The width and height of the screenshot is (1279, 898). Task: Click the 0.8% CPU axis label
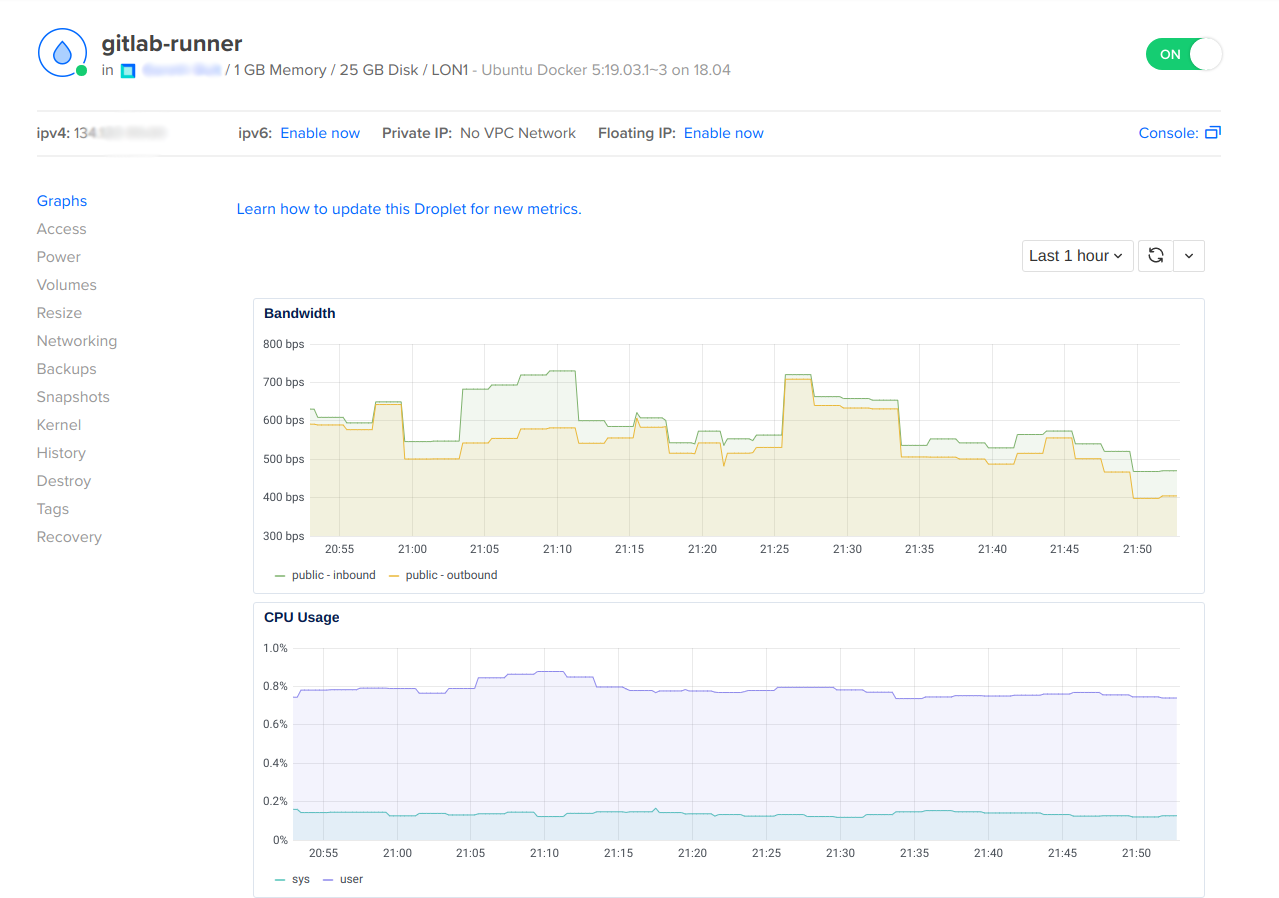(x=275, y=686)
